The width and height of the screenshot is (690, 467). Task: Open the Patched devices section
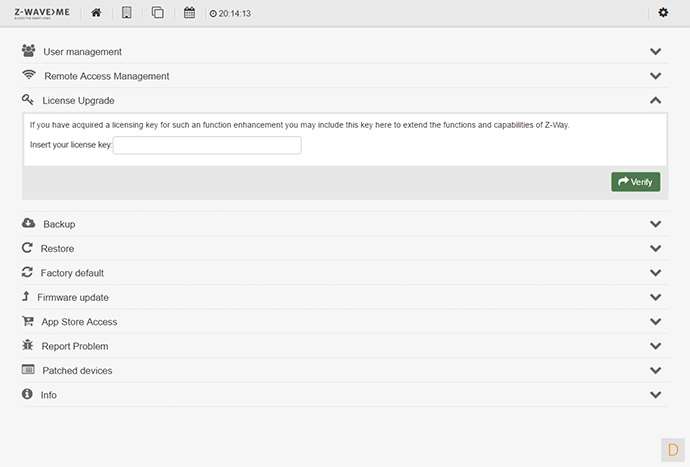(76, 371)
